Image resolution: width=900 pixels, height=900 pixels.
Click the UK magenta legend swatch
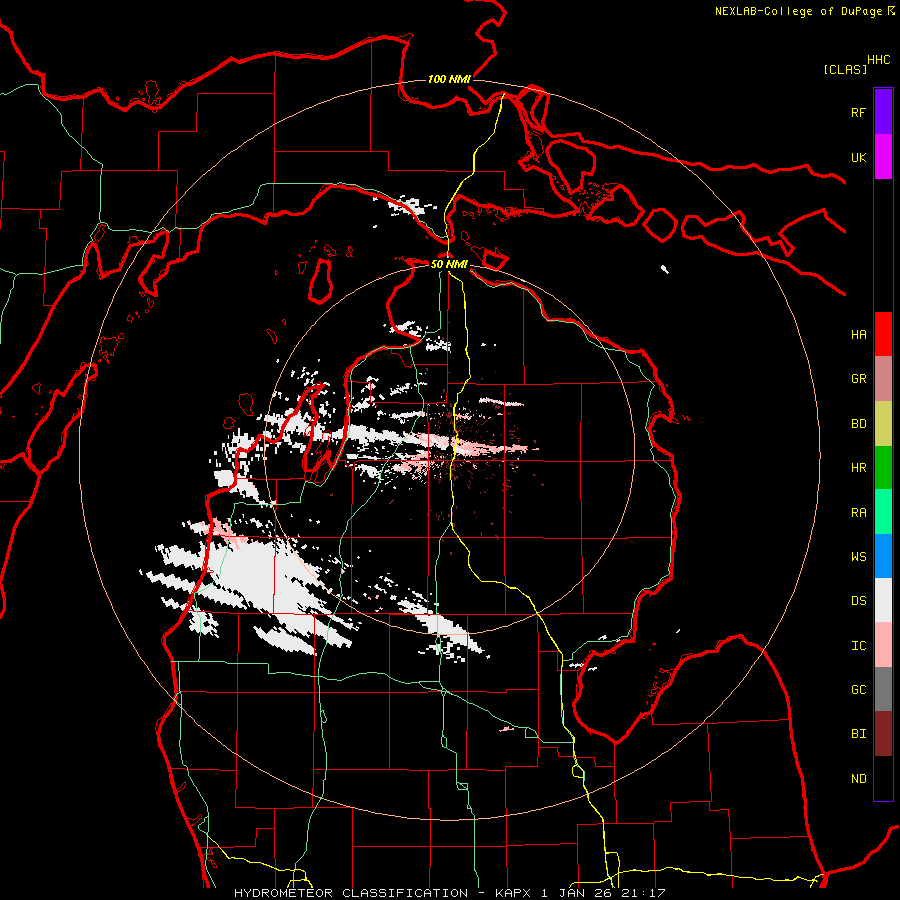click(x=883, y=157)
